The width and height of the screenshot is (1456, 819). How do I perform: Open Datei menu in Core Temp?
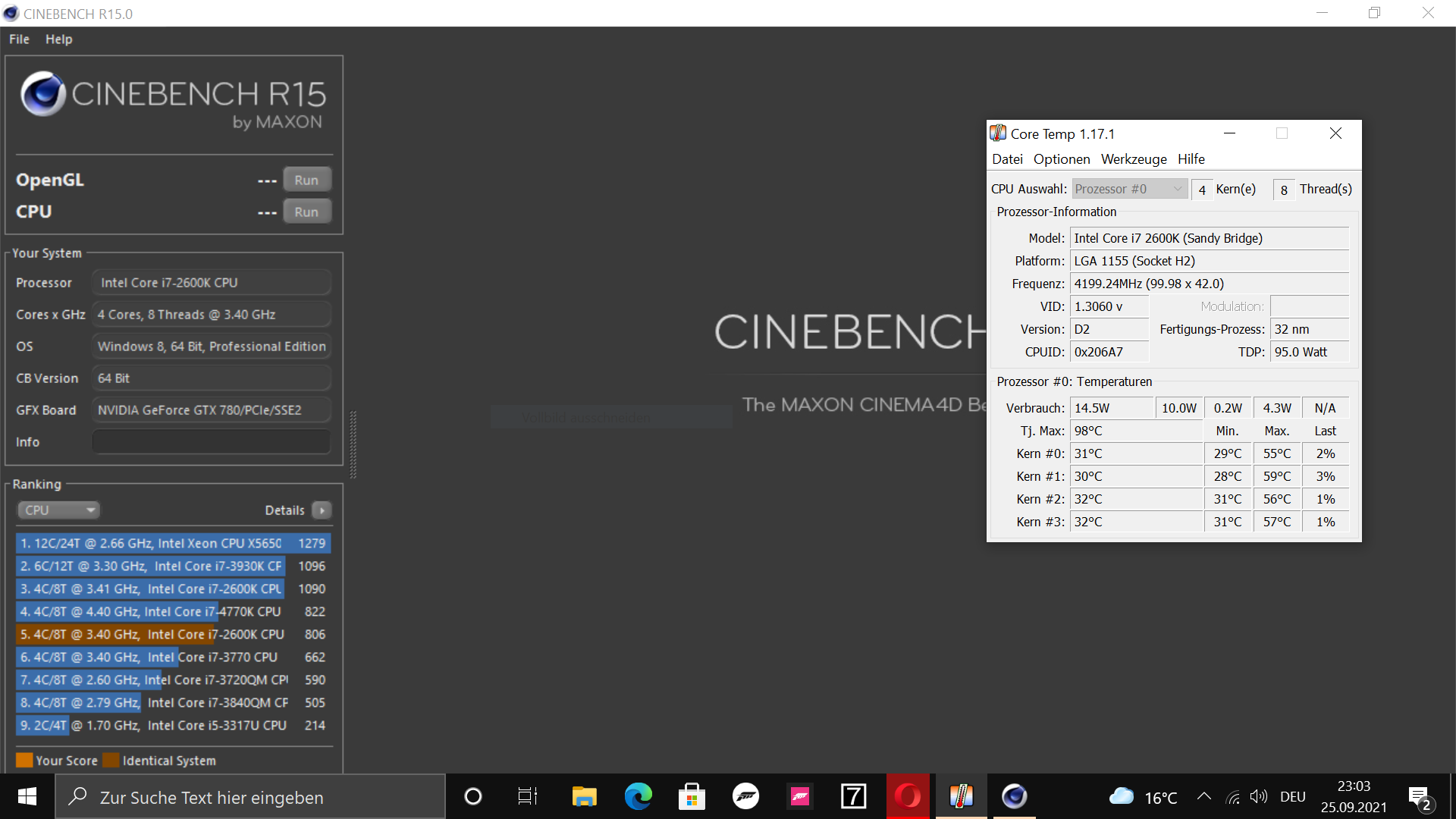(x=1007, y=159)
